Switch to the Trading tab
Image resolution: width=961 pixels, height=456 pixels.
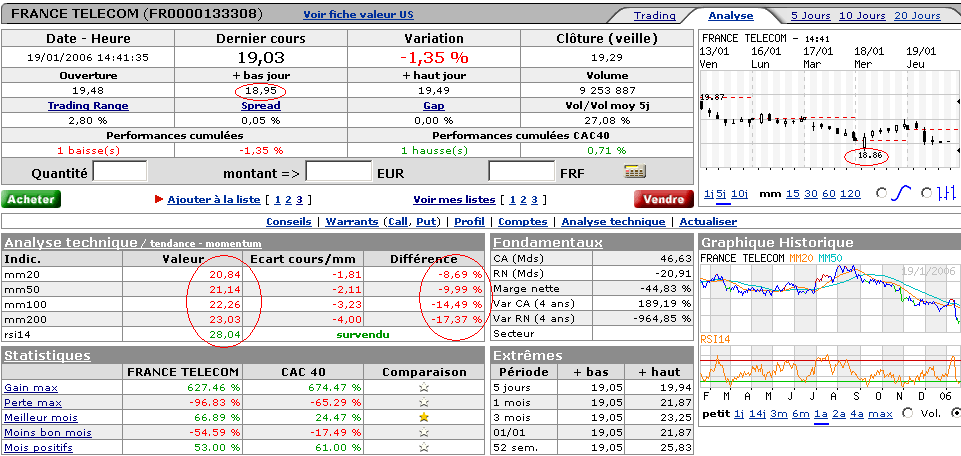click(x=655, y=16)
